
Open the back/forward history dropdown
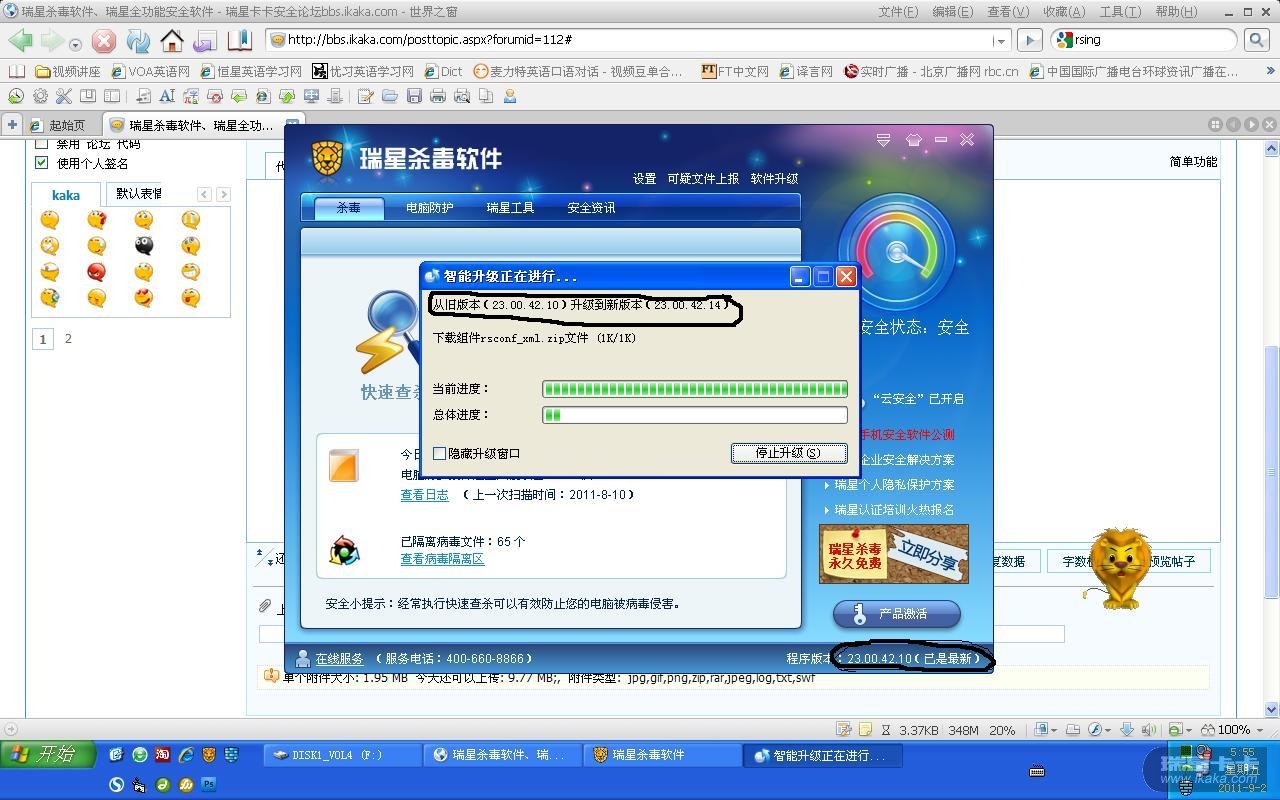pyautogui.click(x=75, y=44)
